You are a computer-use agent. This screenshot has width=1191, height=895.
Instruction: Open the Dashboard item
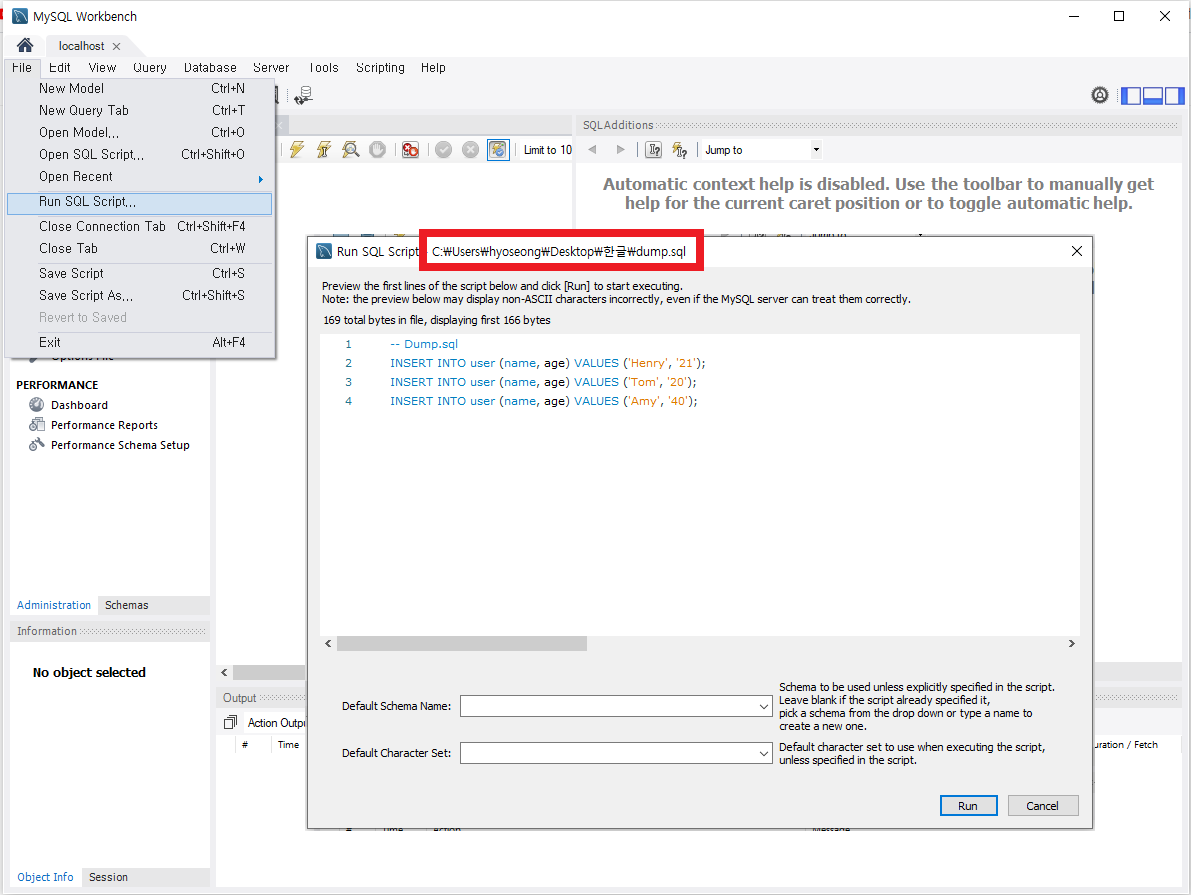tap(80, 405)
